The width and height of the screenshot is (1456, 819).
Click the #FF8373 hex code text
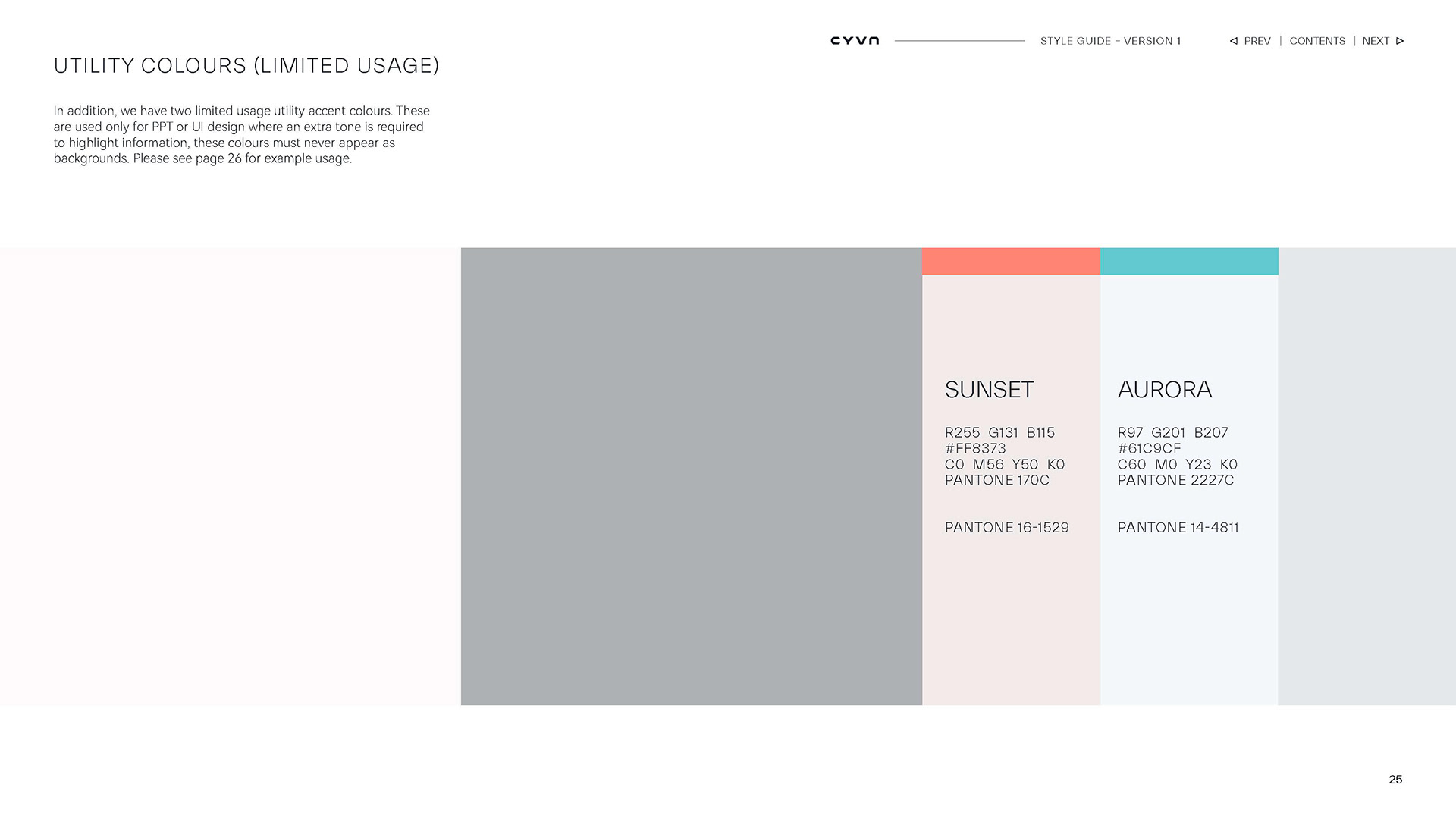click(x=975, y=449)
